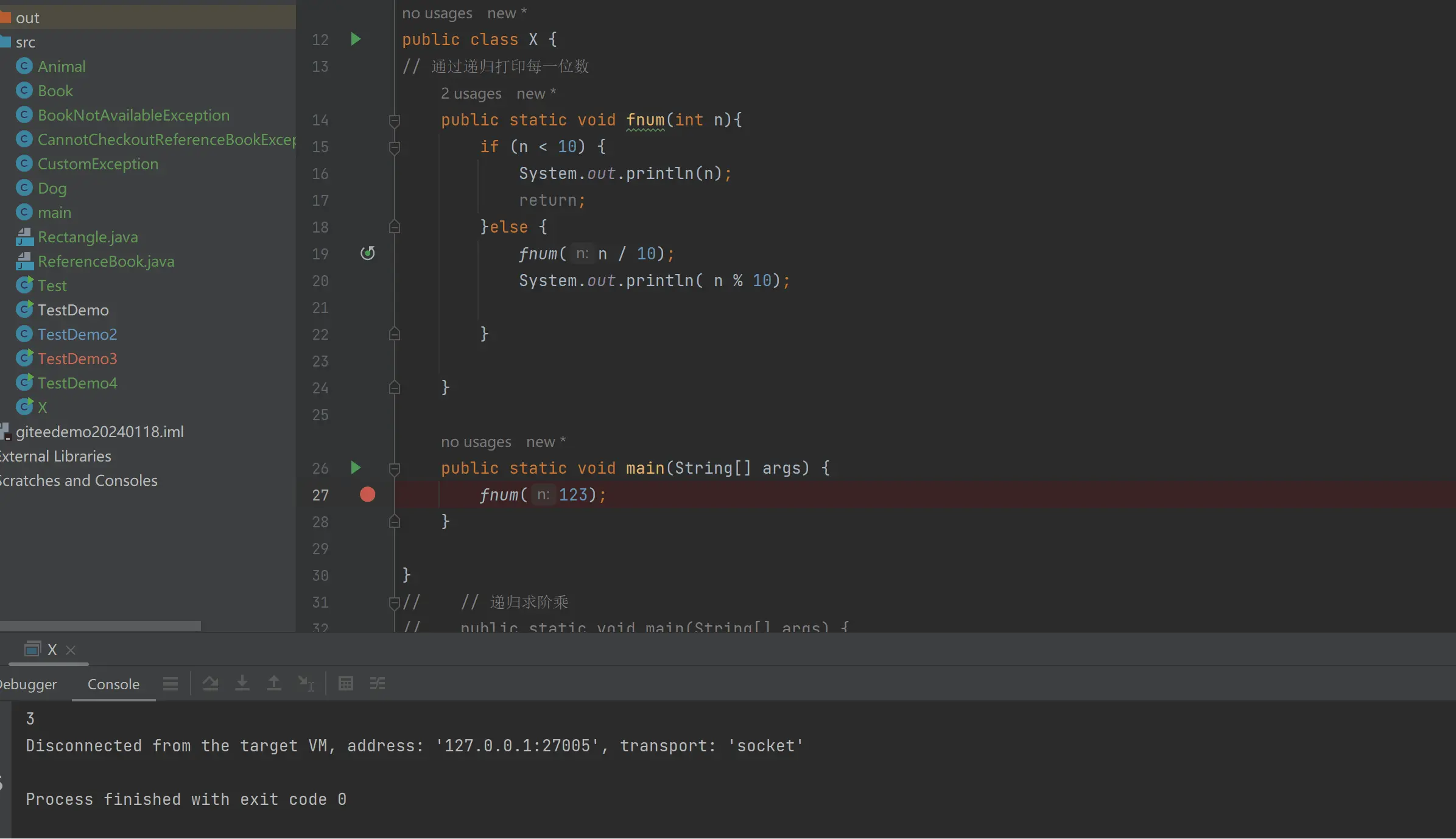Click the Rectangle.java file icon
Screen dimensions: 1456x839
coord(24,237)
